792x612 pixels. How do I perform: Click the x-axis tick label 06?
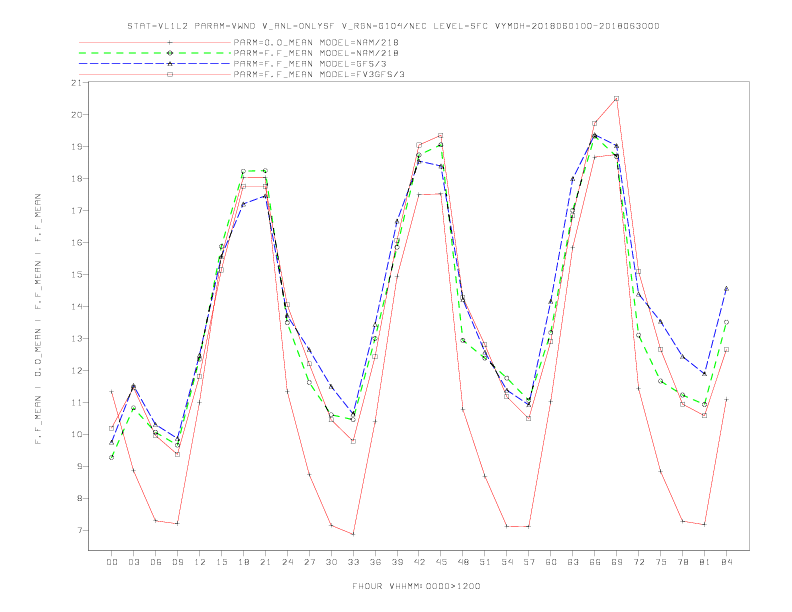pos(156,562)
